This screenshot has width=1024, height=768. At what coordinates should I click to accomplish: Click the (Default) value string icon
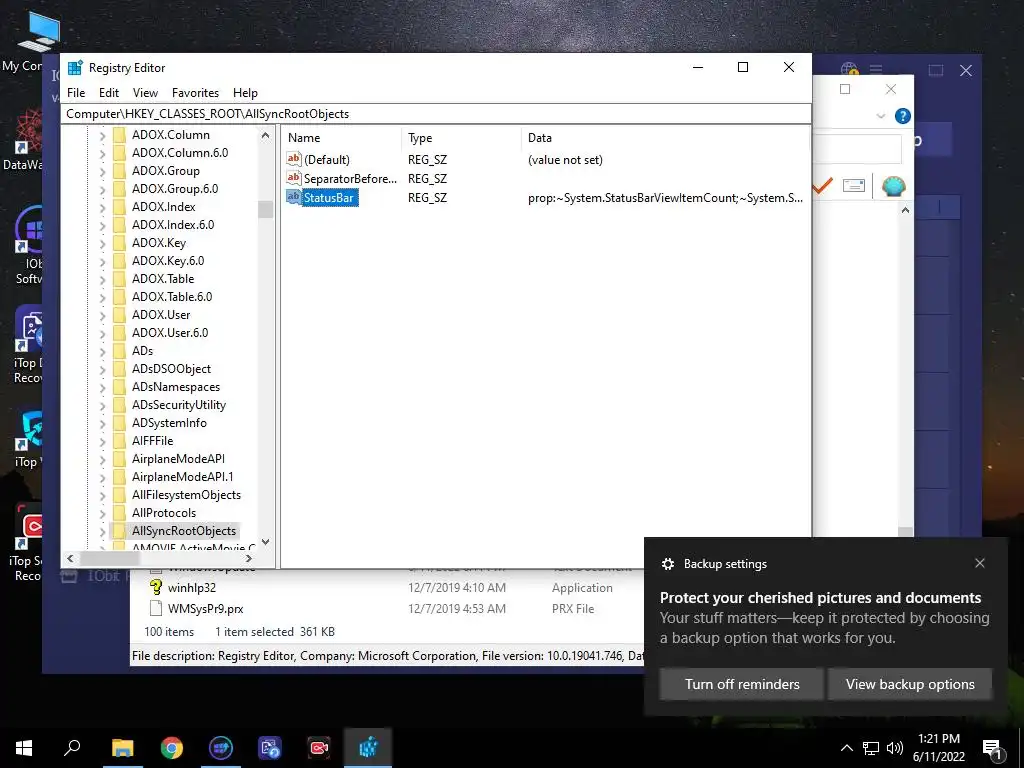(294, 159)
